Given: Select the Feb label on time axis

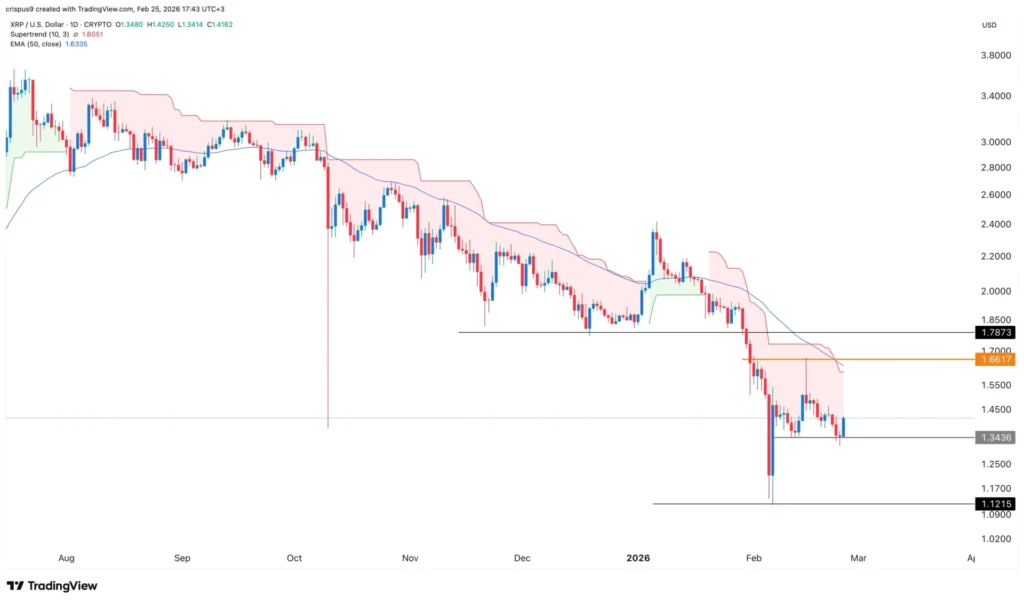Looking at the screenshot, I should pyautogui.click(x=753, y=559).
